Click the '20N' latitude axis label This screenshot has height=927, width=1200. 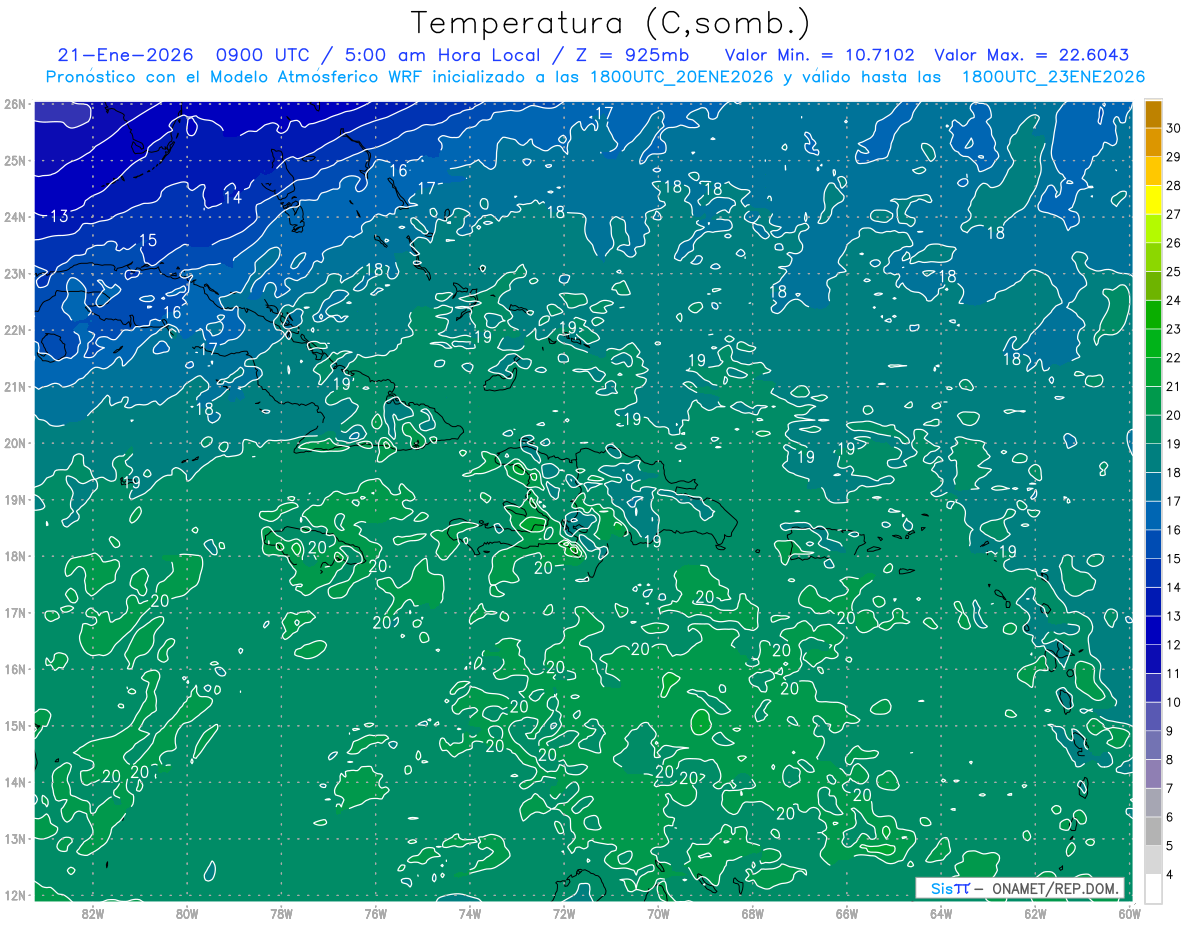click(14, 443)
